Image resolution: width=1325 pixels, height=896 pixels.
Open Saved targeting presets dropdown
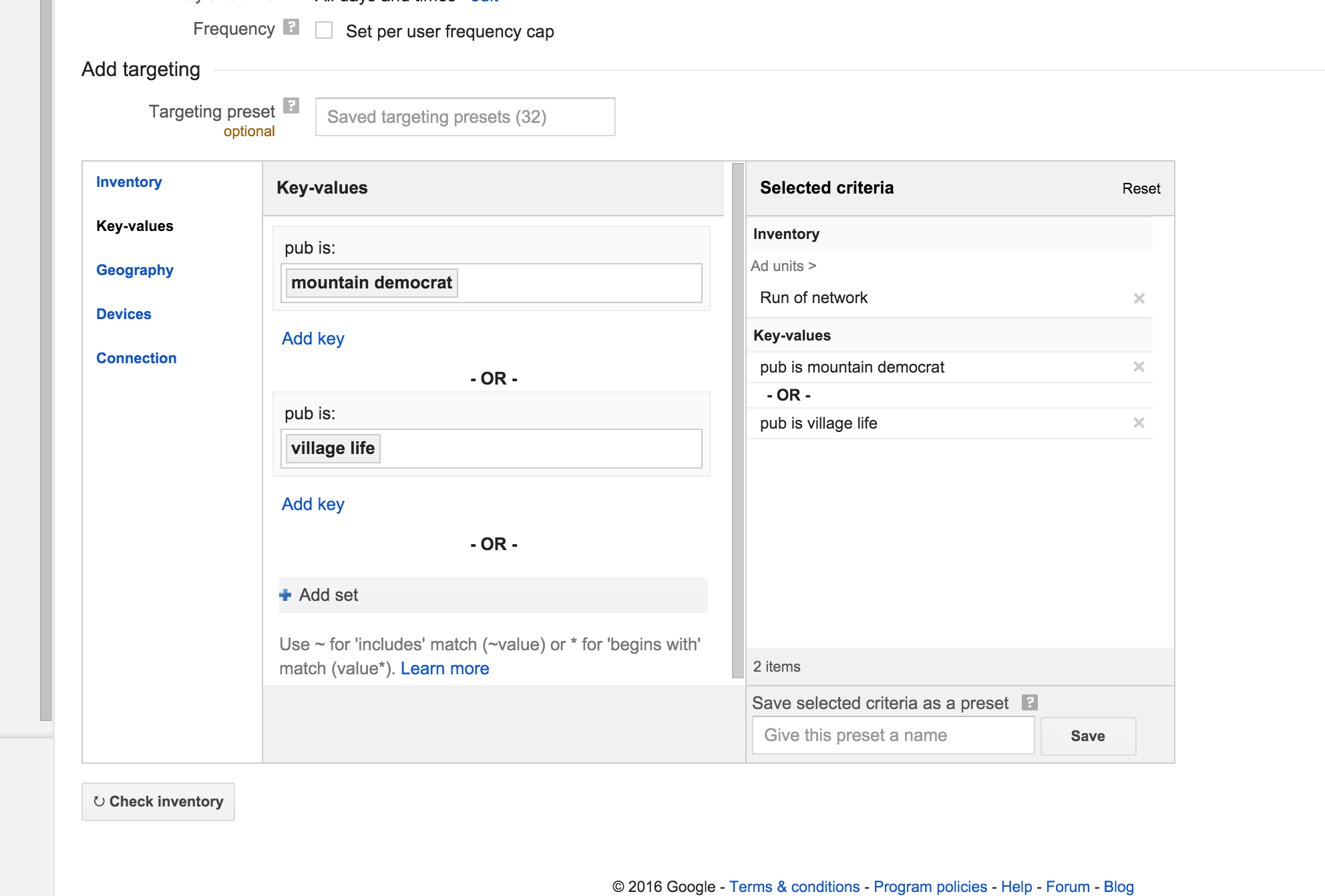465,117
